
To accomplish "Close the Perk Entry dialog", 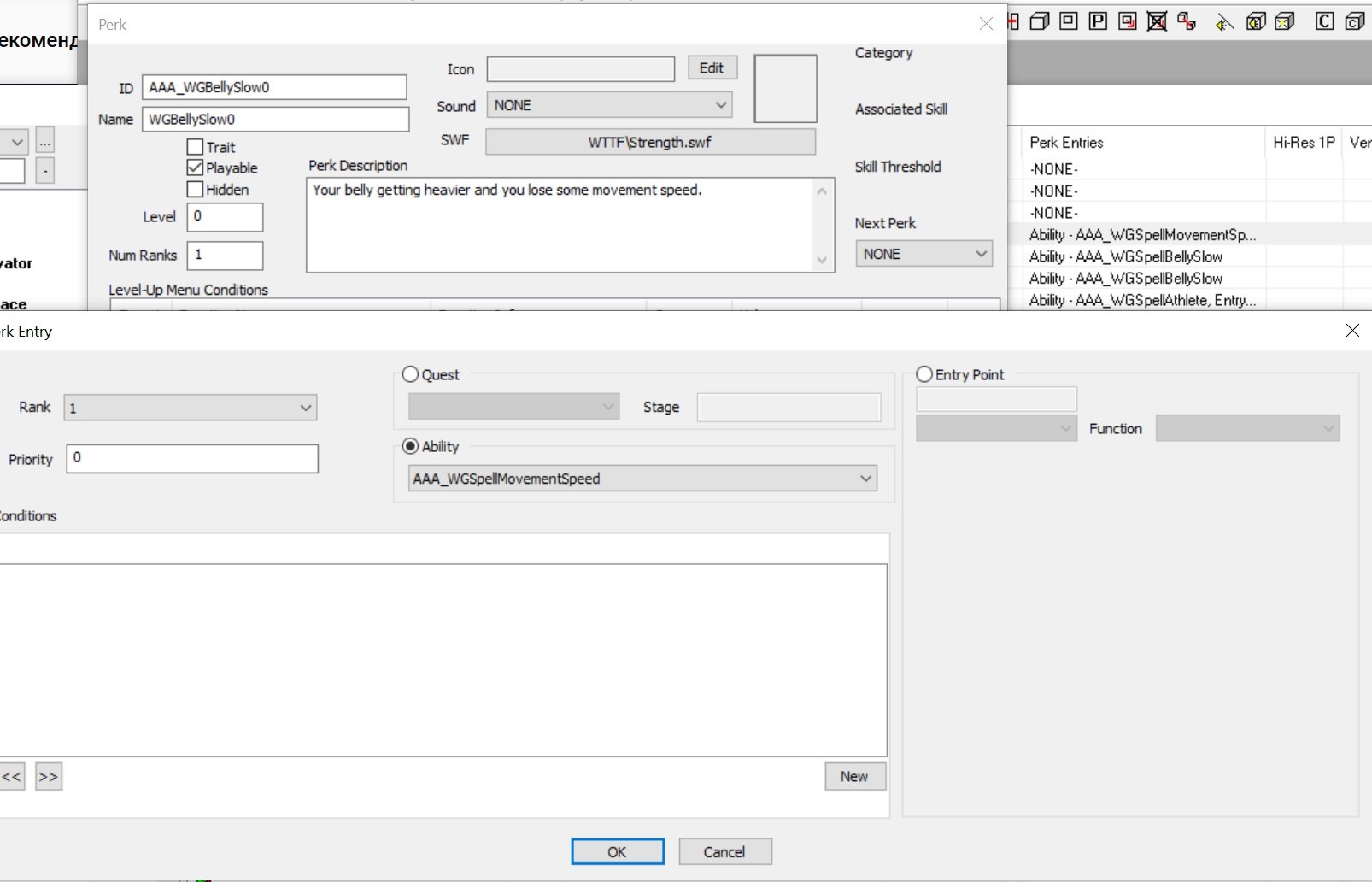I will (1352, 331).
